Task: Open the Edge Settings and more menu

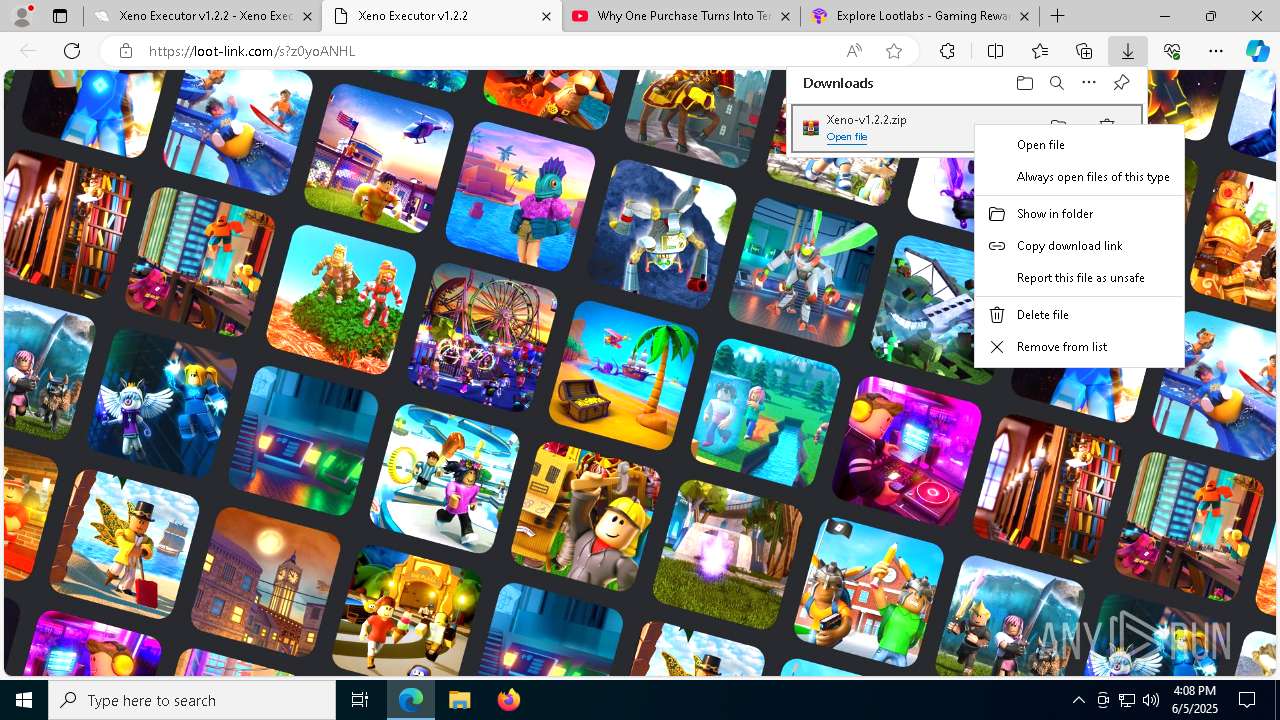Action: click(1216, 51)
